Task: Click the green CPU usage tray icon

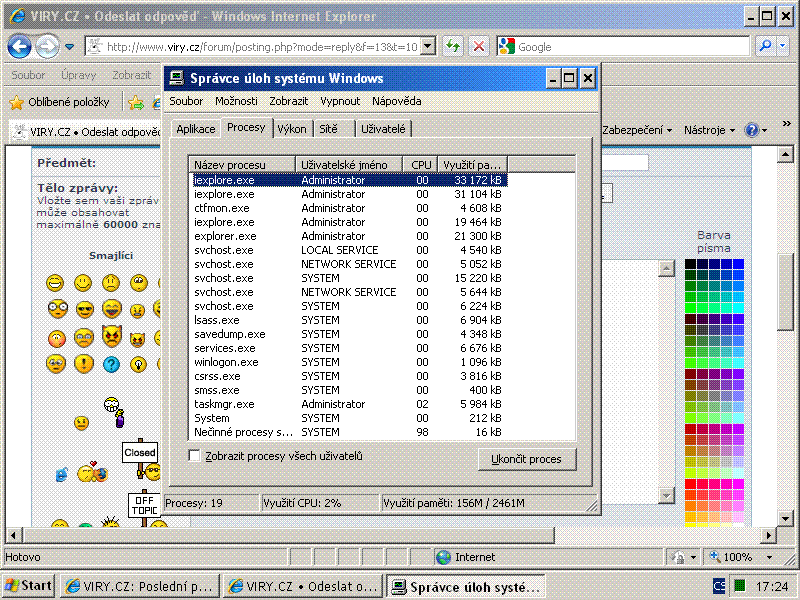Action: (740, 585)
